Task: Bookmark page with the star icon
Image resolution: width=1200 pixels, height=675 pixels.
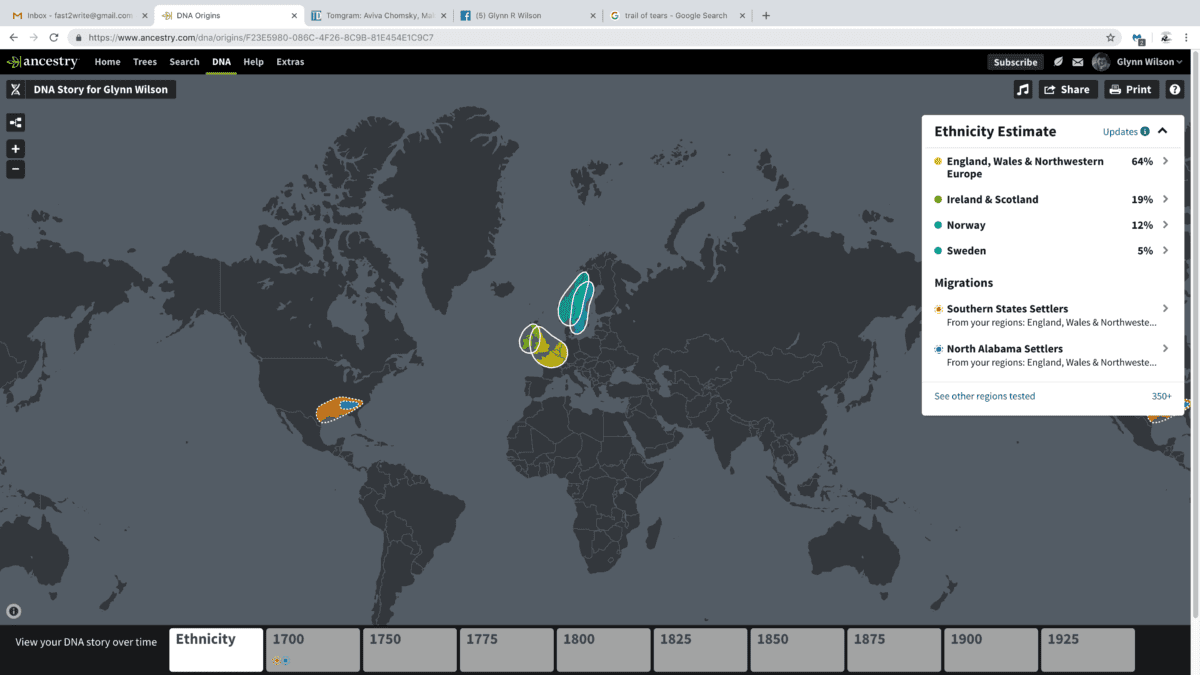Action: click(1110, 37)
